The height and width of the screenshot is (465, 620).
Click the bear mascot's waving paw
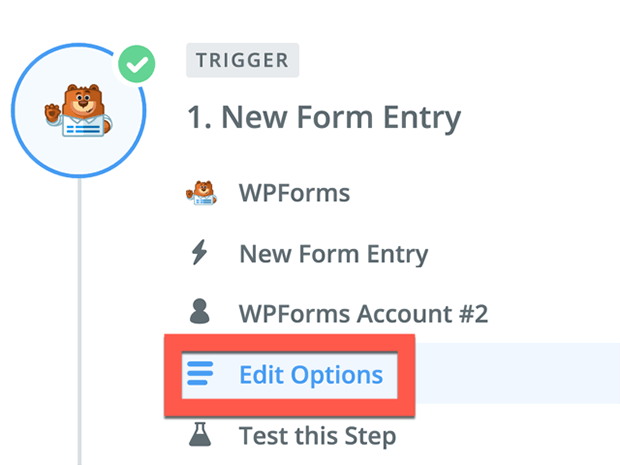point(53,113)
